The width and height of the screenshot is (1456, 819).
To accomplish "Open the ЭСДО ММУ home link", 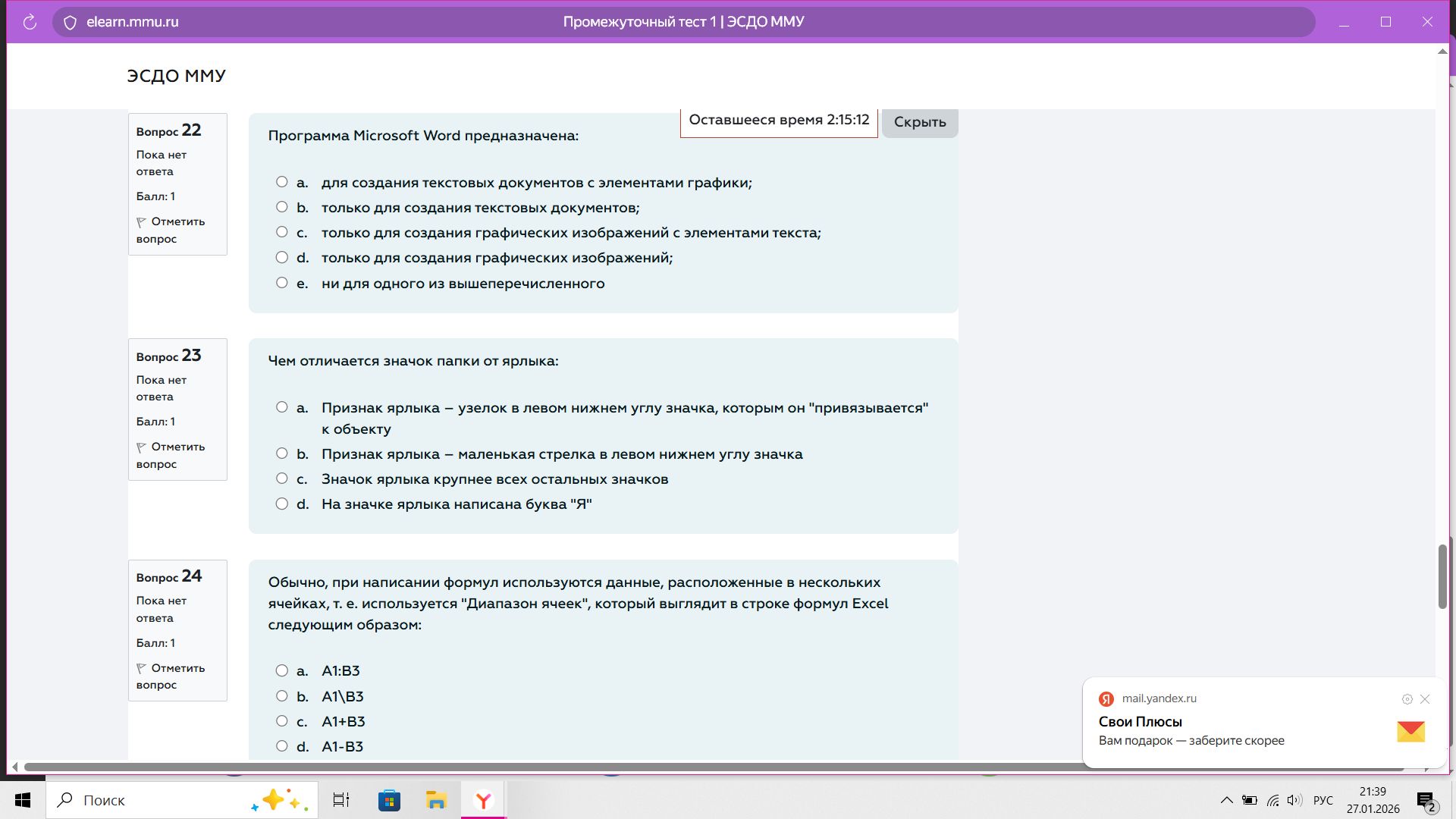I will pos(176,76).
